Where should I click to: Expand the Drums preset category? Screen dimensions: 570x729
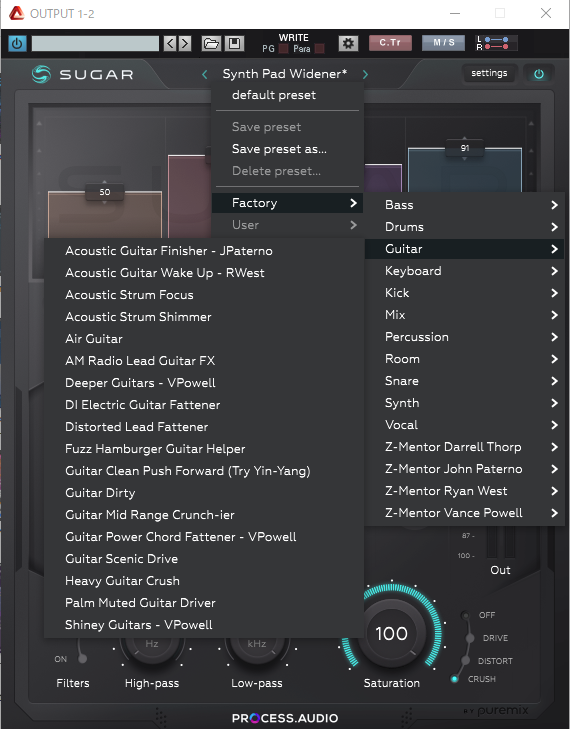coord(465,227)
